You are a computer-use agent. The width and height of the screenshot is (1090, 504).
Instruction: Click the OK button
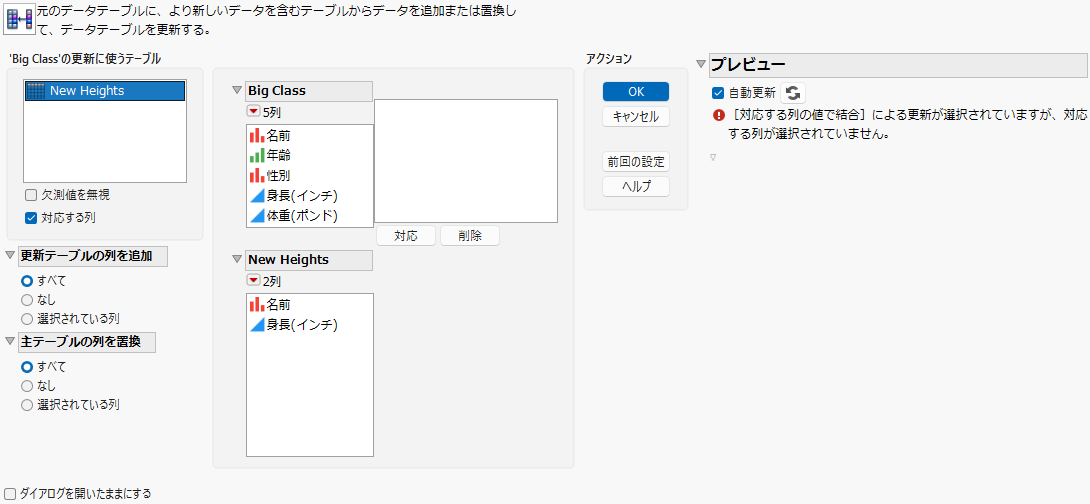pos(636,92)
